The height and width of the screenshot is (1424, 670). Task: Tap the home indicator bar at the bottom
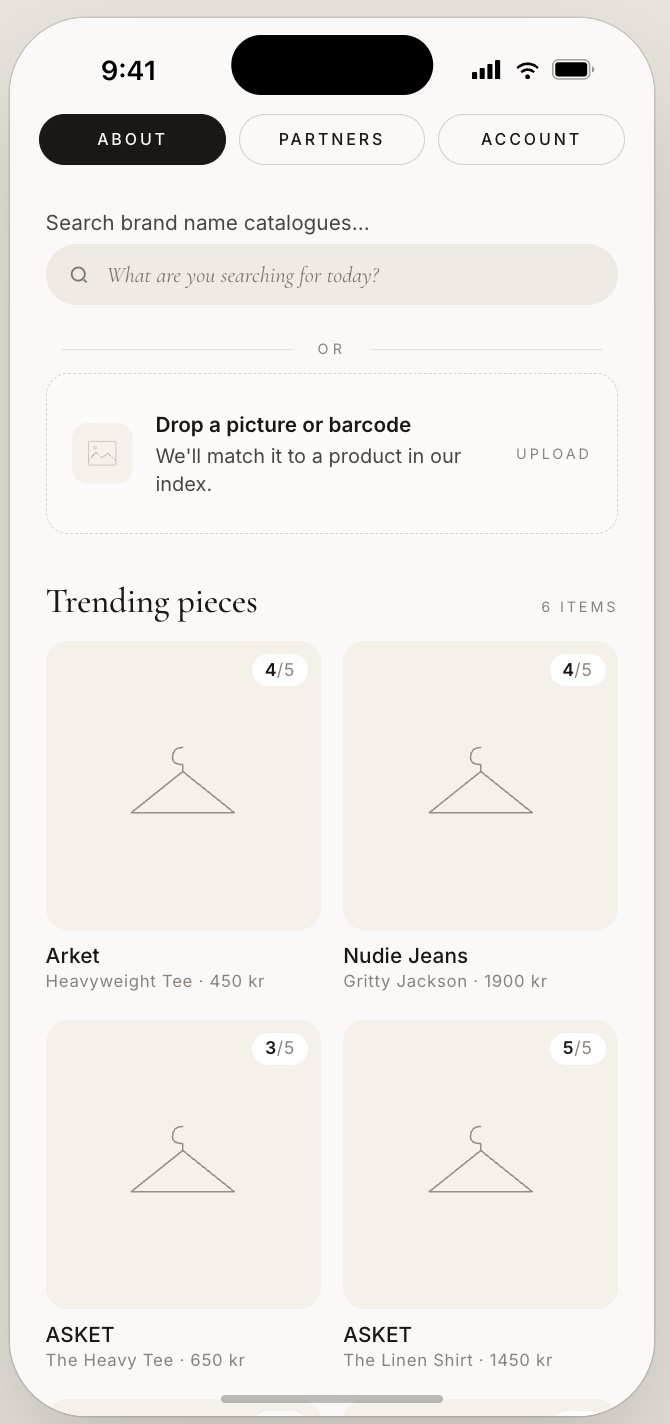(x=334, y=1399)
